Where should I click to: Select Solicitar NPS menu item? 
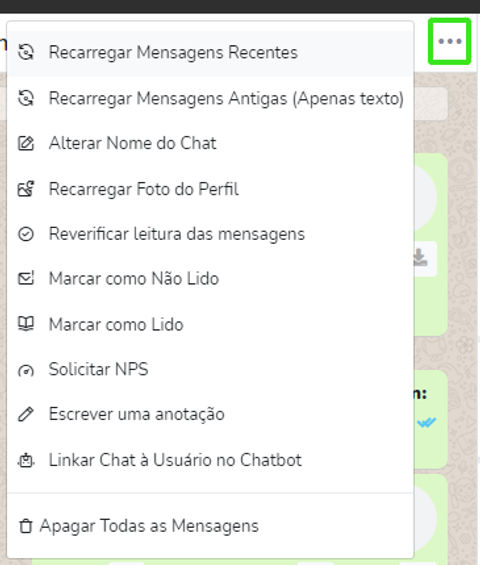210,369
